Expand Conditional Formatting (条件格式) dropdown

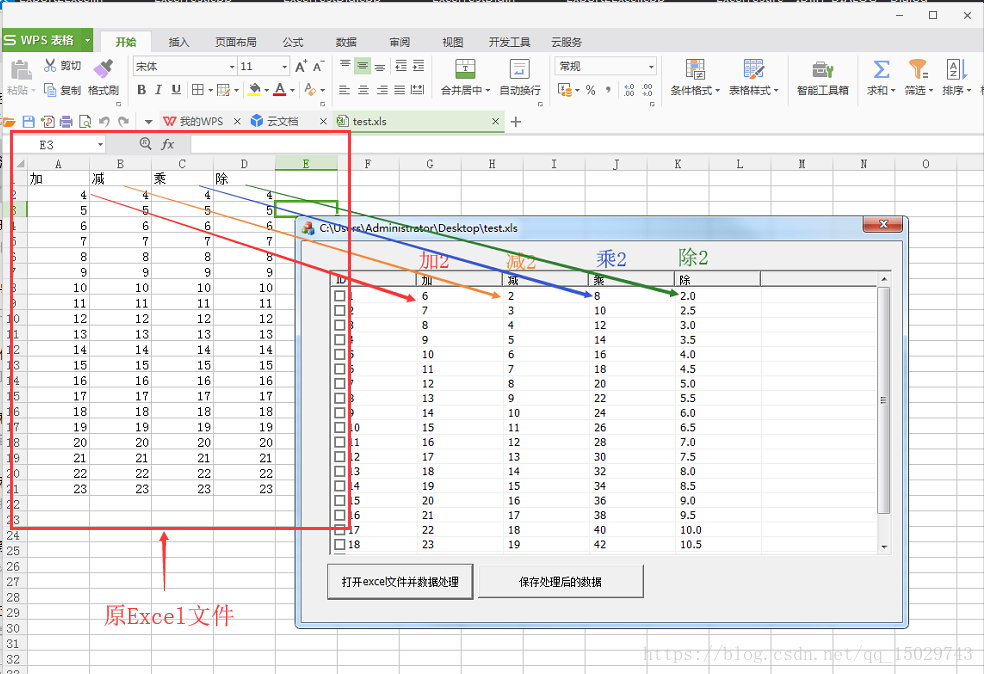click(x=717, y=90)
